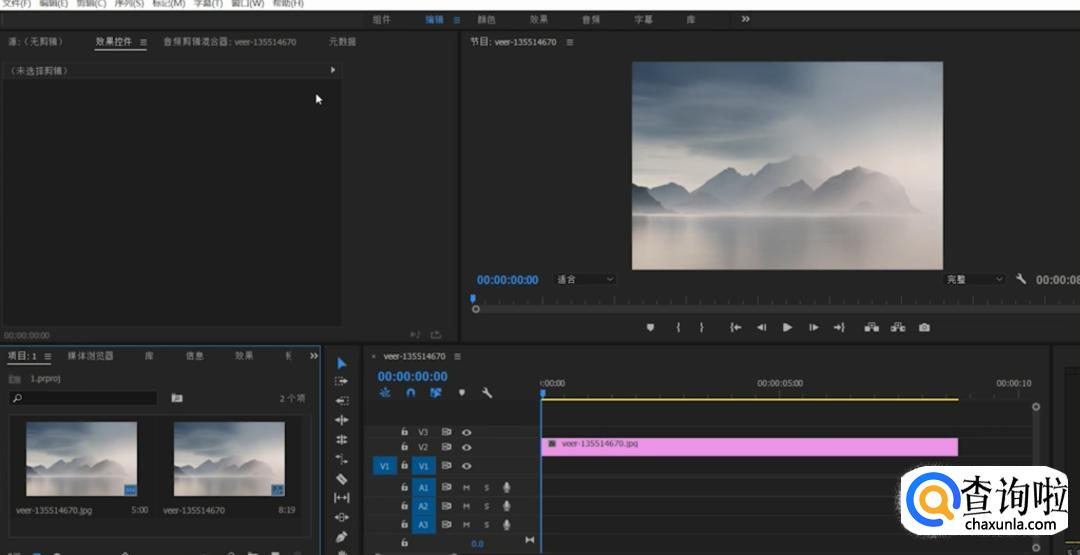Viewport: 1080px width, 555px height.
Task: Open the 适合 zoom level dropdown
Action: pyautogui.click(x=585, y=280)
